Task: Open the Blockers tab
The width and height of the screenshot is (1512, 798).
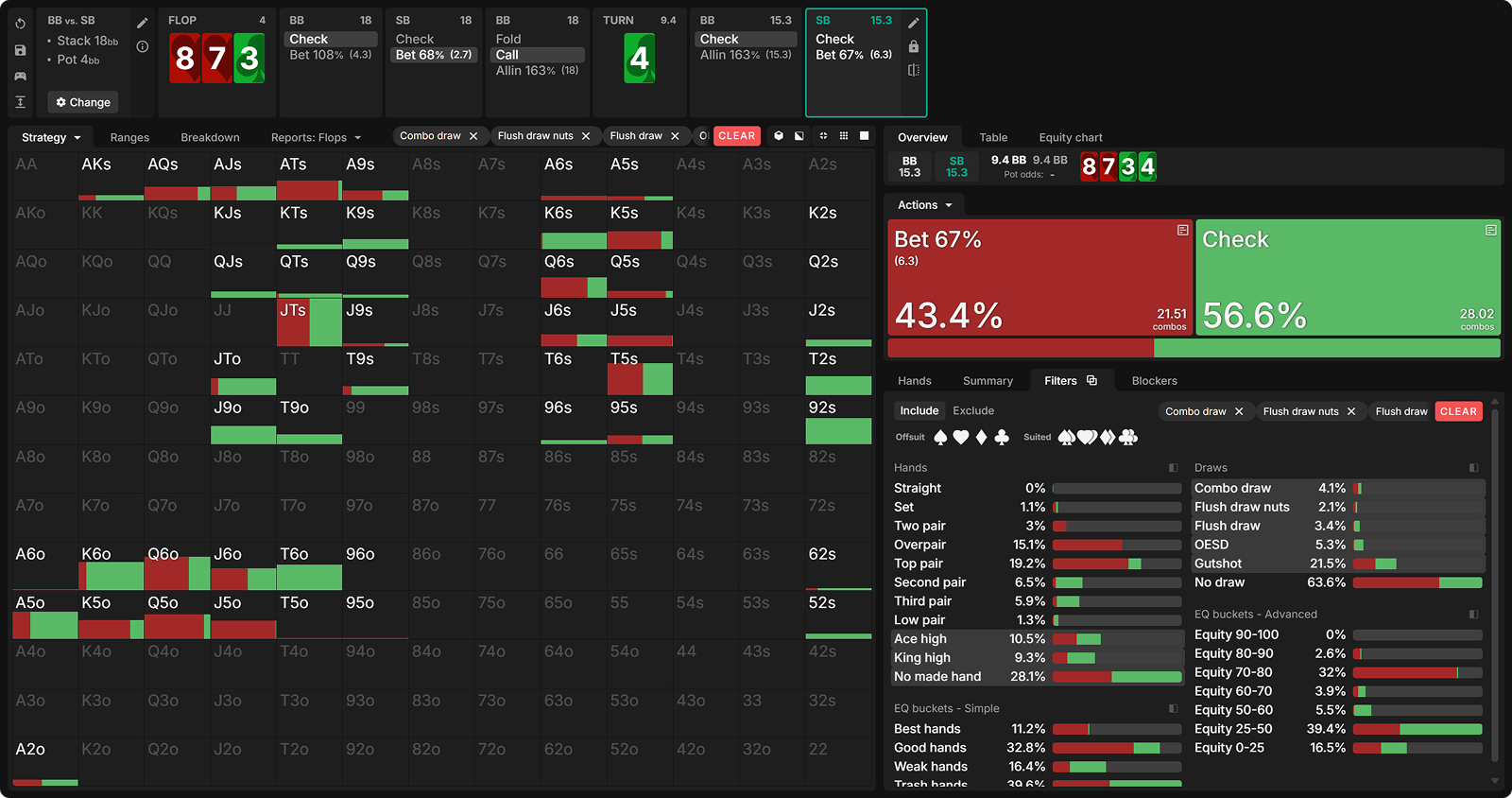Action: point(1154,381)
